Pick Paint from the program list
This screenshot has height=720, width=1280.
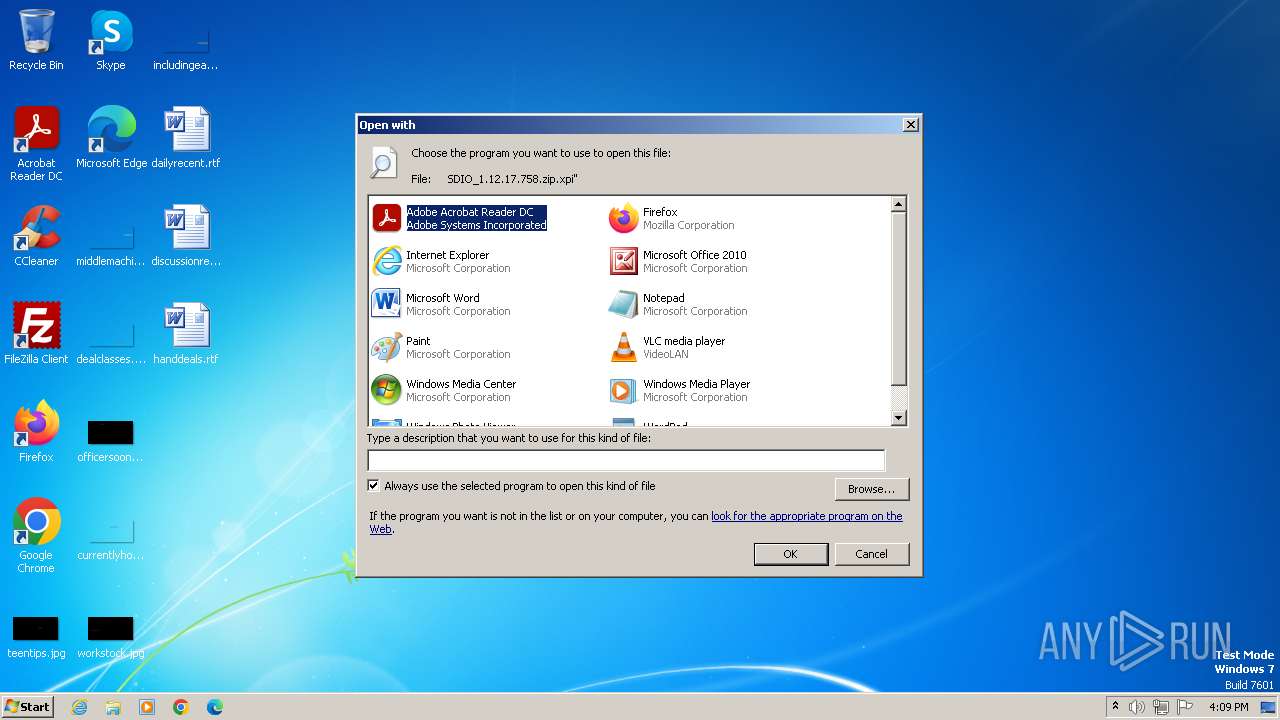(x=441, y=347)
